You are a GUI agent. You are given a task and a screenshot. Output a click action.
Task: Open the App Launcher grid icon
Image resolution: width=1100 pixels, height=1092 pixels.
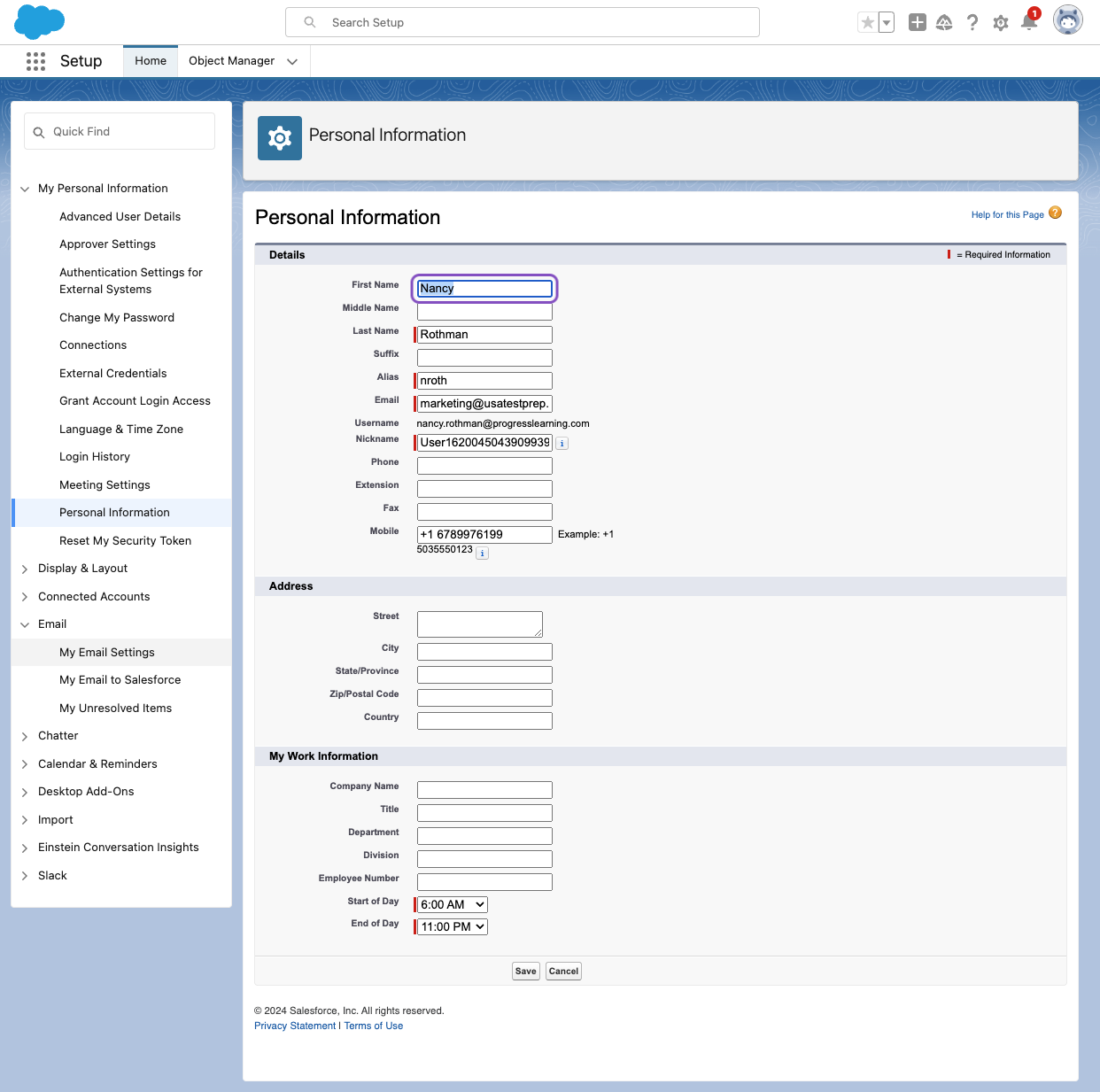click(35, 61)
